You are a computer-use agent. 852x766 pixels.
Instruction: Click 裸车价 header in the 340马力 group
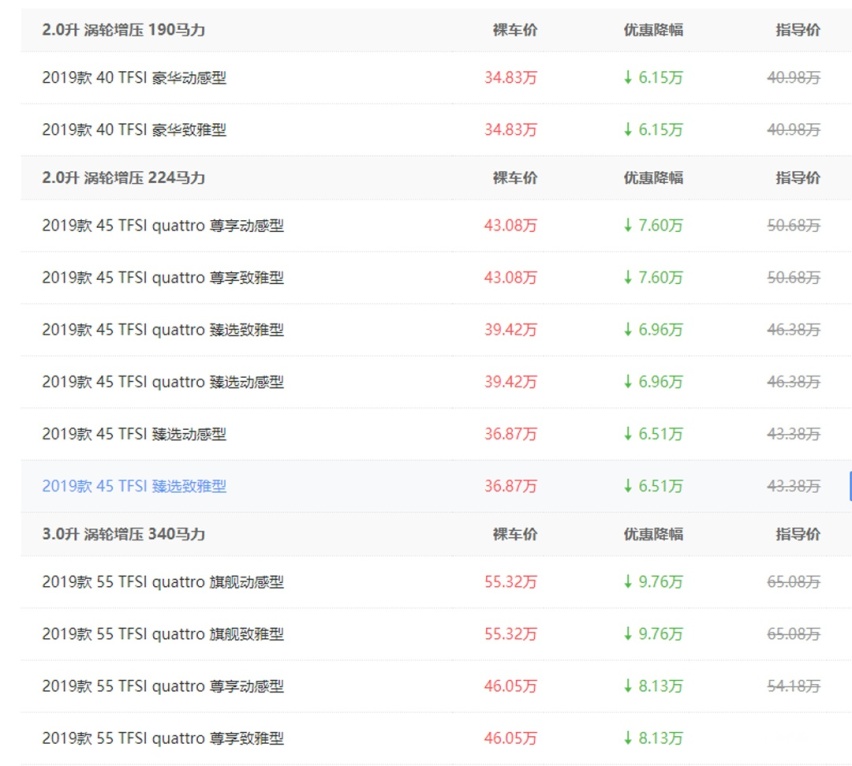coord(515,534)
